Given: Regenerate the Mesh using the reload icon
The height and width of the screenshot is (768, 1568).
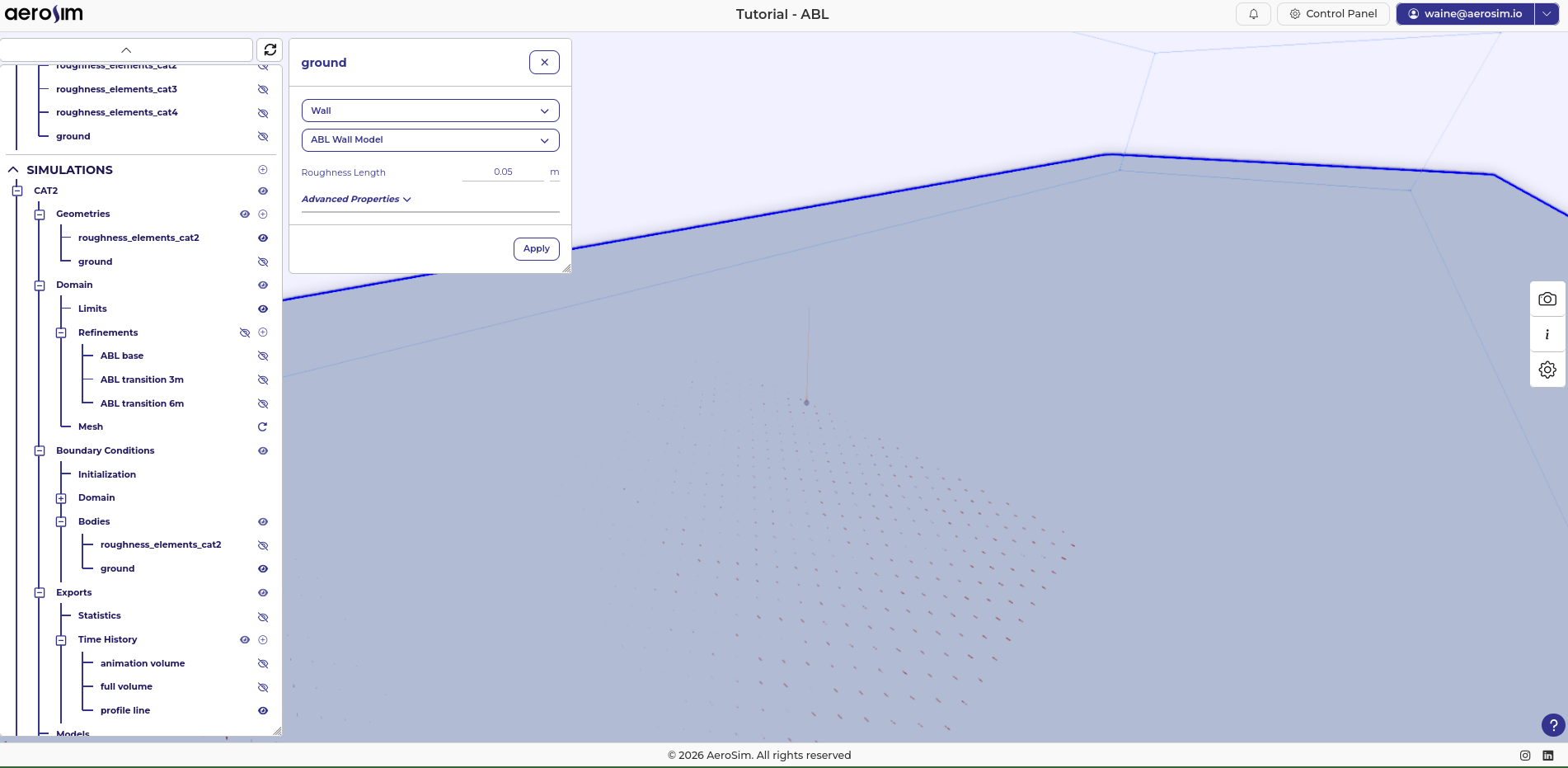Looking at the screenshot, I should 263,427.
